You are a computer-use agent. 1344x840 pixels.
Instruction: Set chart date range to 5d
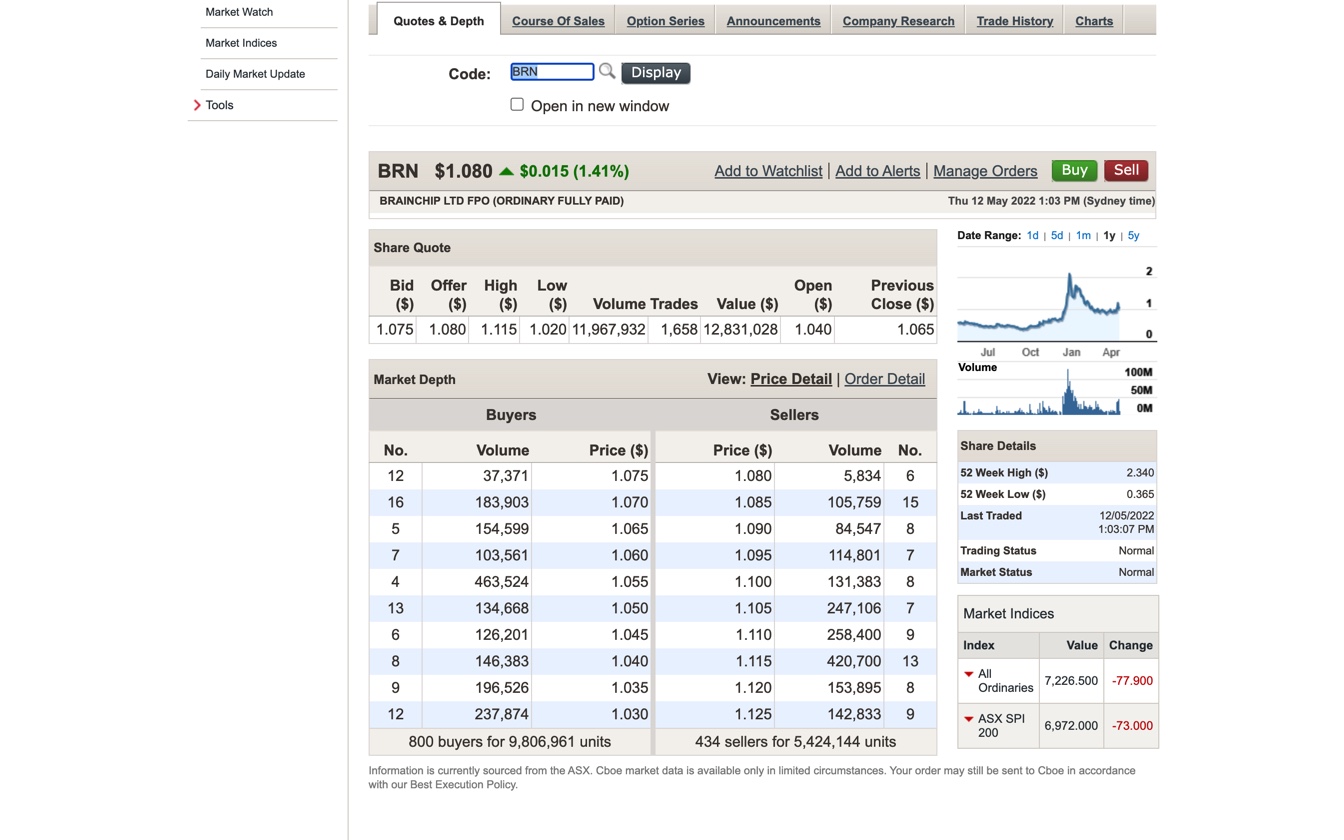click(x=1056, y=236)
